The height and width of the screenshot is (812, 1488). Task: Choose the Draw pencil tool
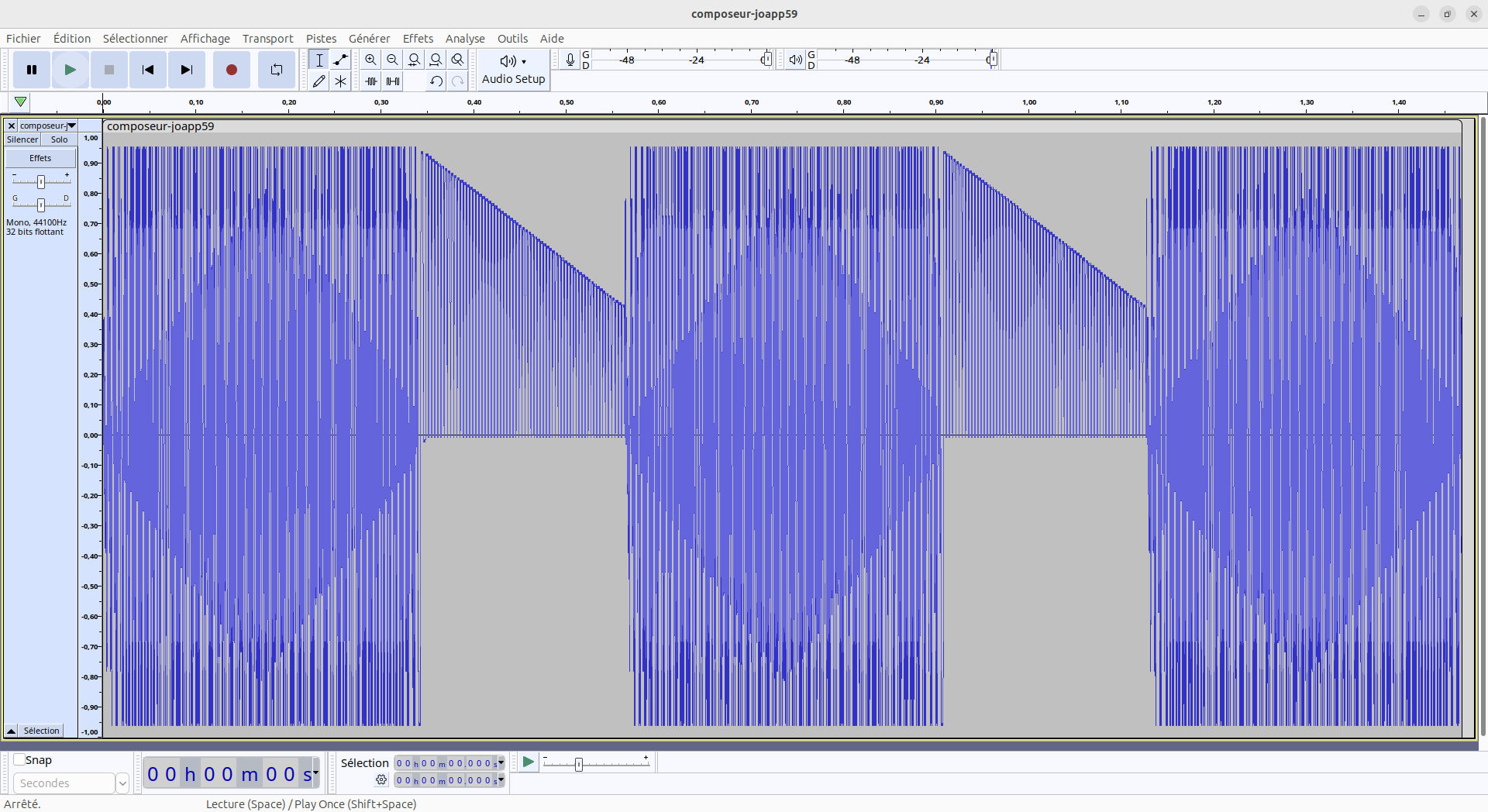(319, 81)
